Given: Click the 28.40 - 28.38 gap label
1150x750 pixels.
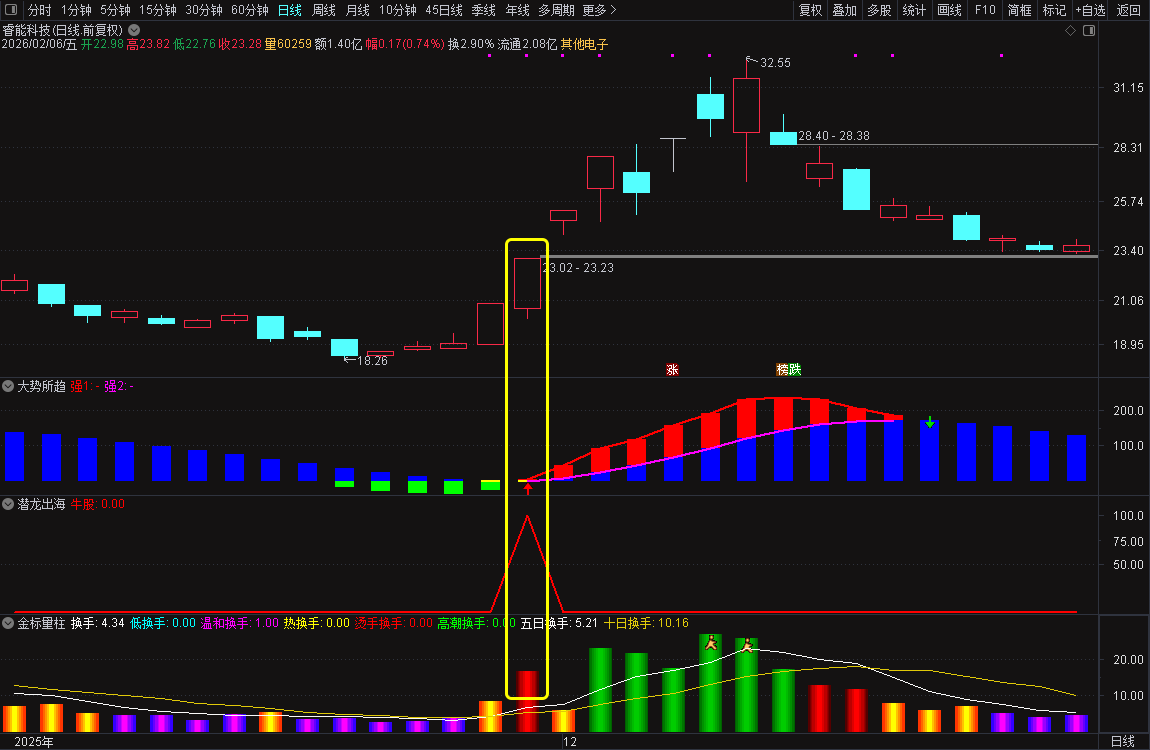Looking at the screenshot, I should click(834, 136).
